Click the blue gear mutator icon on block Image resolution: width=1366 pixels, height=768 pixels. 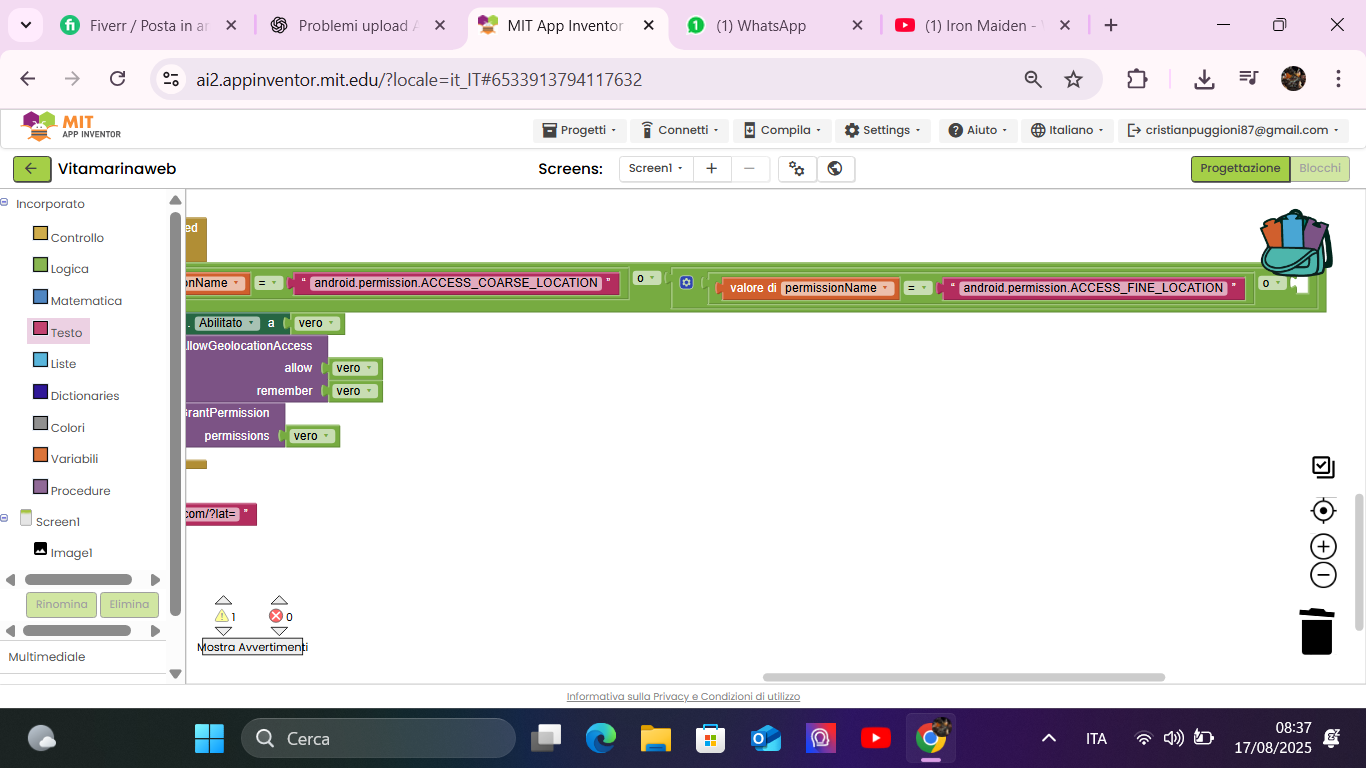pos(686,283)
